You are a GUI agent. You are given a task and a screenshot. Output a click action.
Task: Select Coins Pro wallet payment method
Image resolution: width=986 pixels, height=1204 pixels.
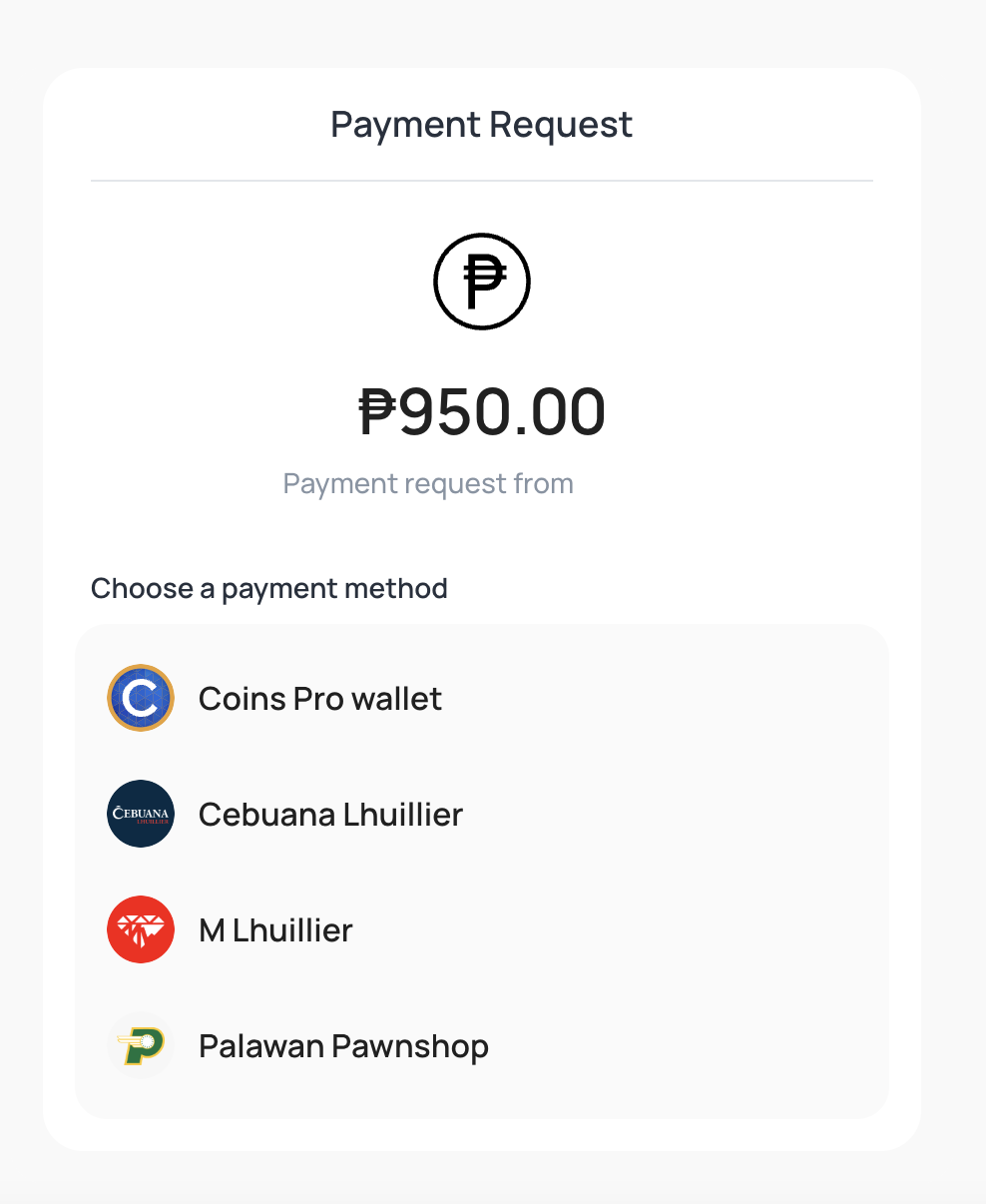(319, 699)
